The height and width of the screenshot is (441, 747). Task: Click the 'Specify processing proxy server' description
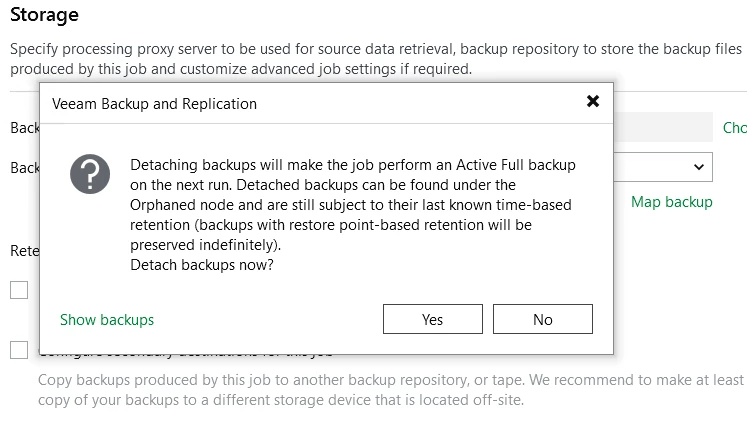pos(370,48)
